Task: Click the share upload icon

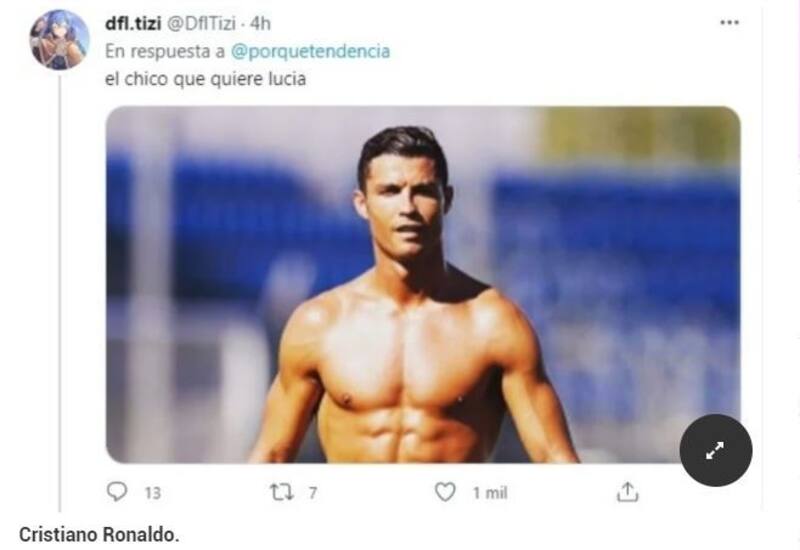Action: pos(627,492)
